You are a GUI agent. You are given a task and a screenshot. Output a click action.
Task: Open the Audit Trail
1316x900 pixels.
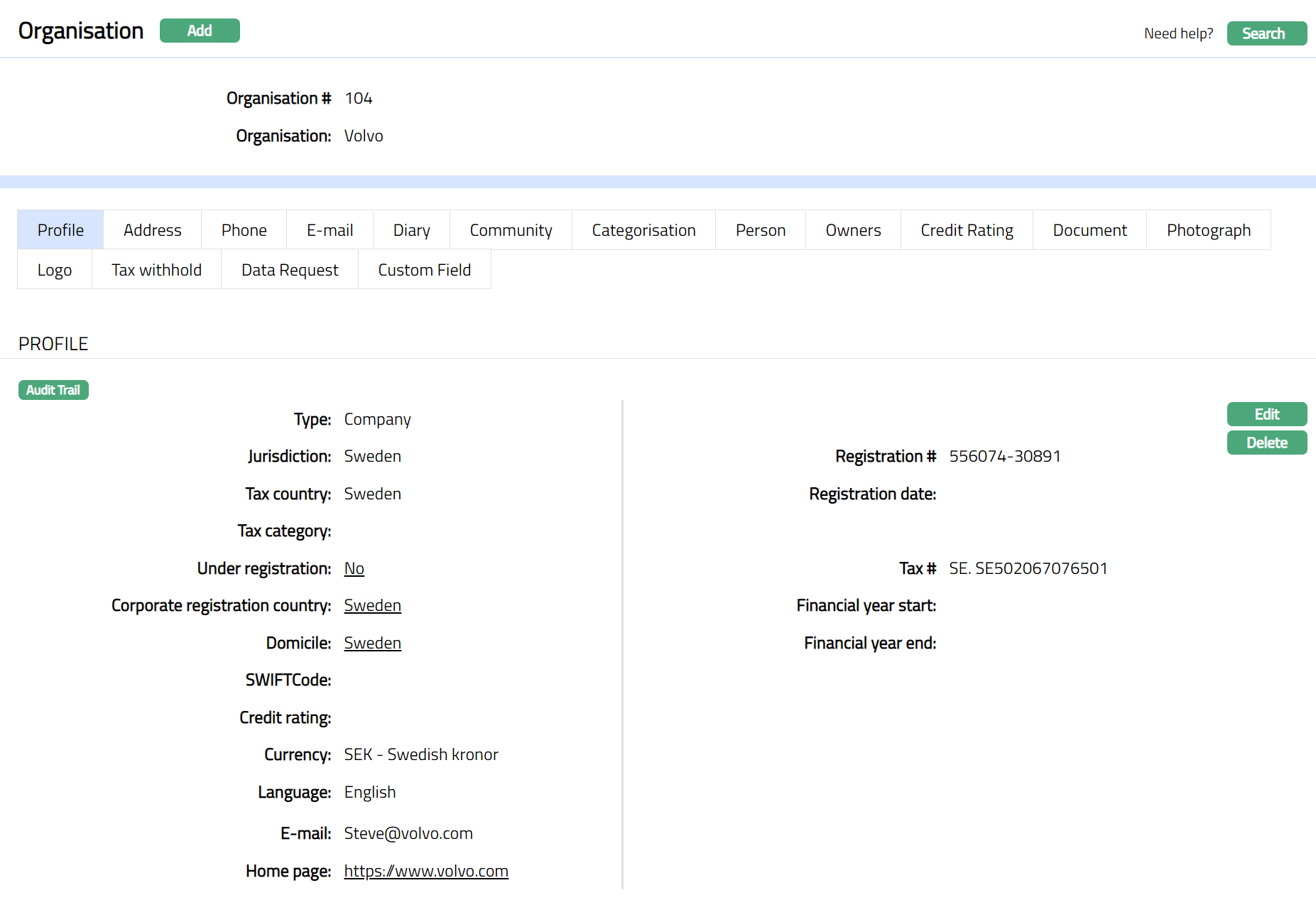point(53,390)
